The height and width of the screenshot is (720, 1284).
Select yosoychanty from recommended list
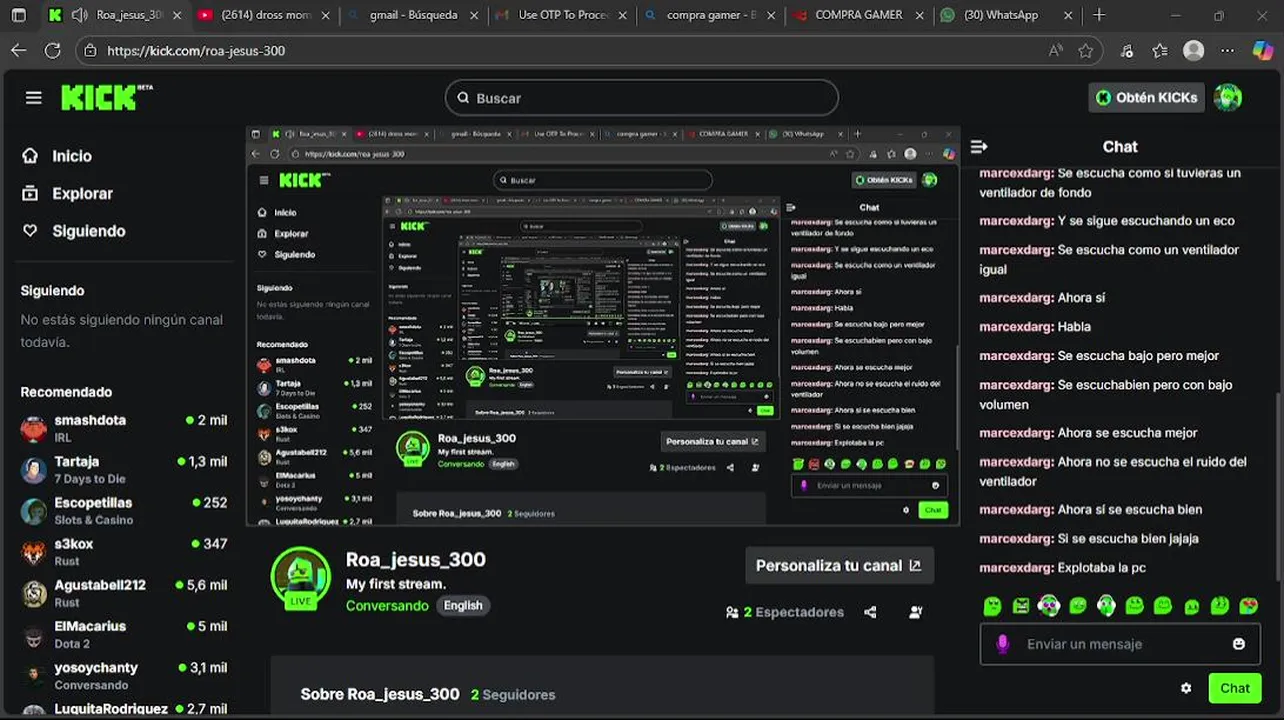click(x=124, y=675)
